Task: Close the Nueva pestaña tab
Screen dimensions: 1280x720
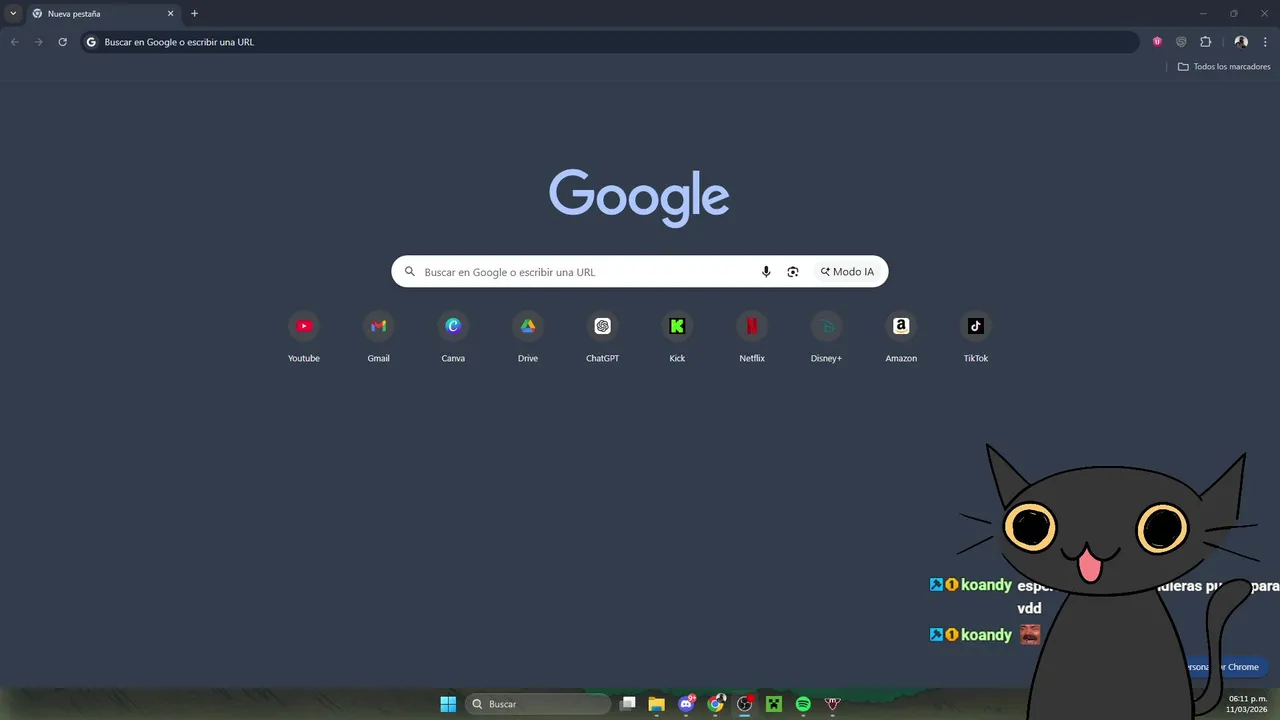Action: (x=170, y=14)
